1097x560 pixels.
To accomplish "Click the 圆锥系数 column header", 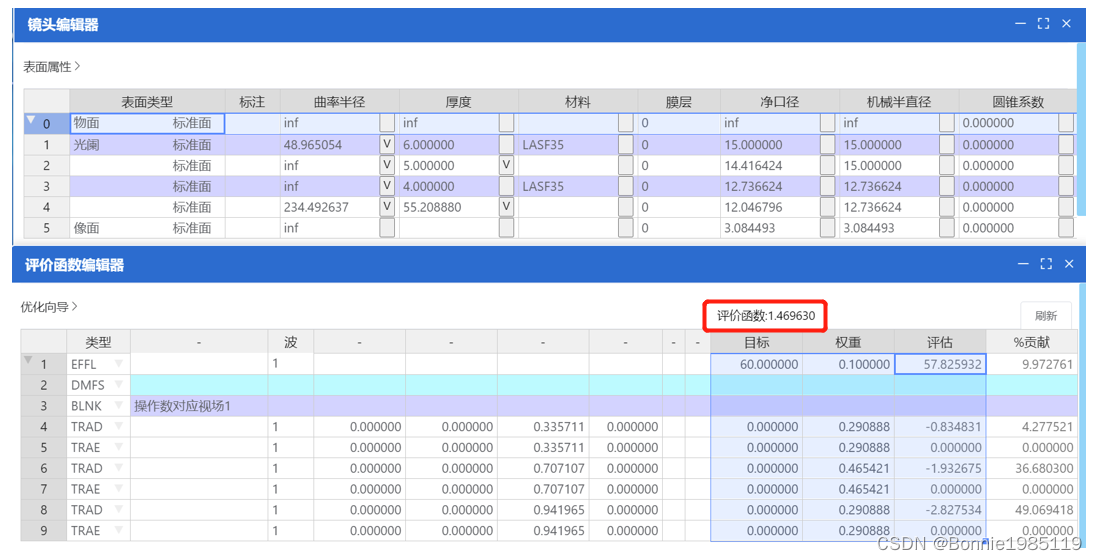I will coord(1018,102).
